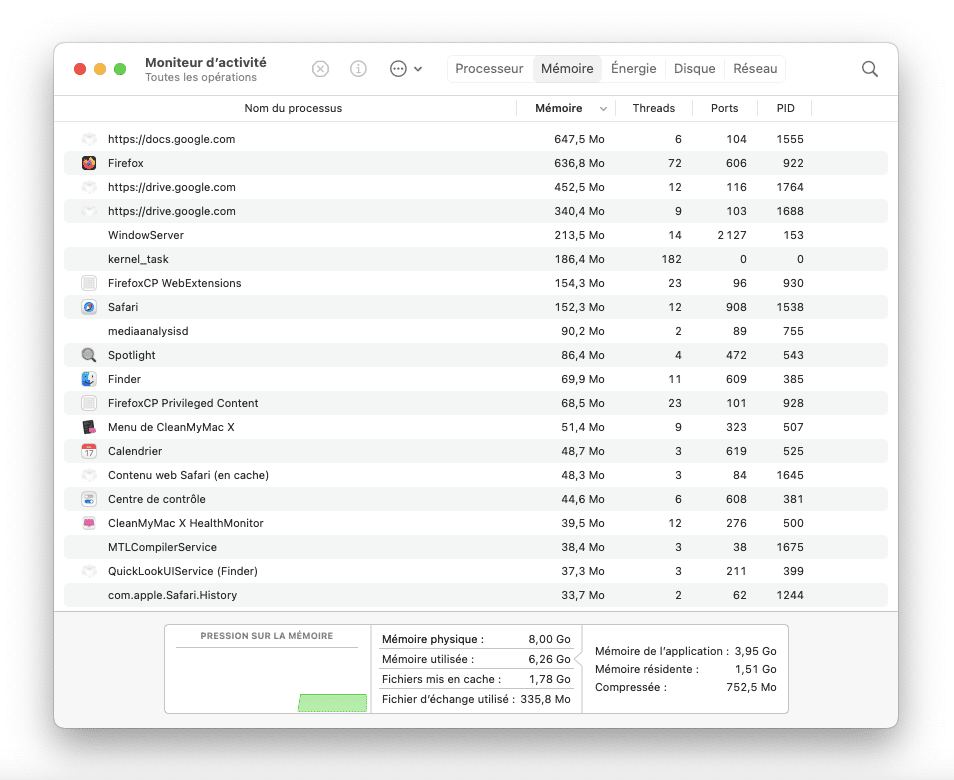The height and width of the screenshot is (780, 954).
Task: Click the green fullscreen window button
Action: coord(120,69)
